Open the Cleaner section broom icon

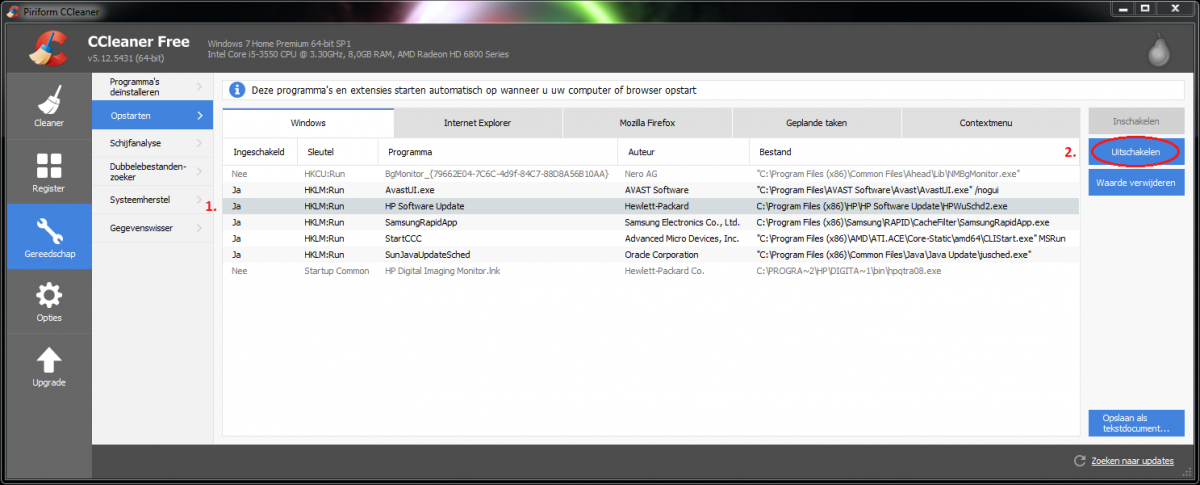point(49,100)
